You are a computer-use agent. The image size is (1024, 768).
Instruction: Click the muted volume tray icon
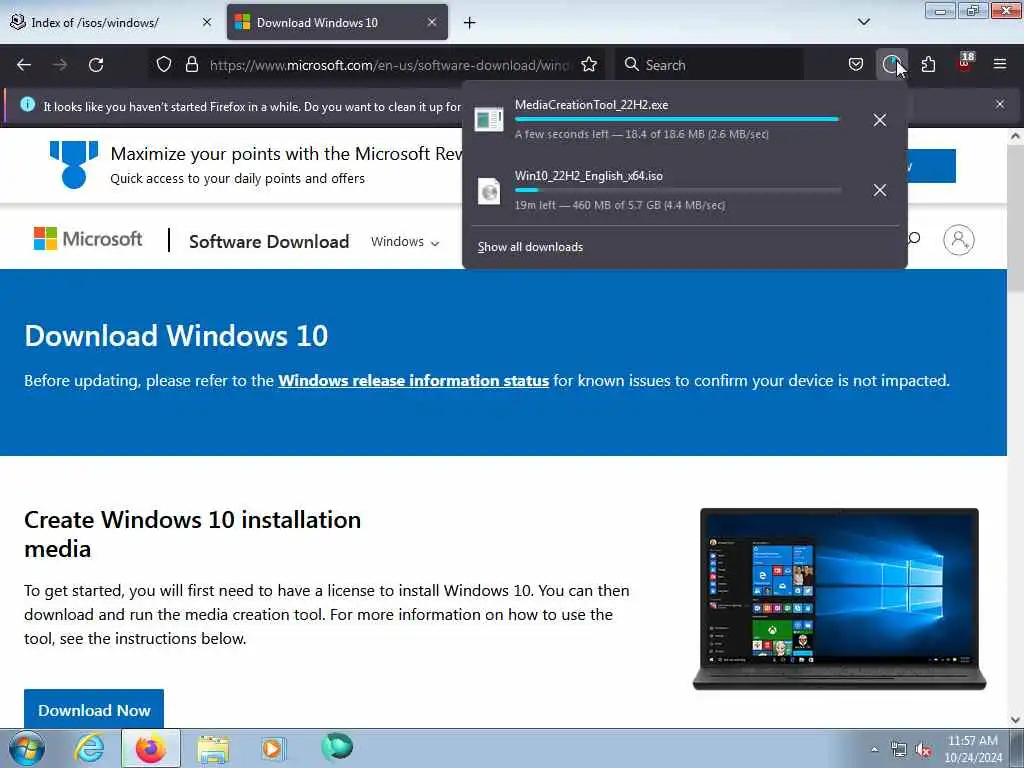click(x=923, y=750)
